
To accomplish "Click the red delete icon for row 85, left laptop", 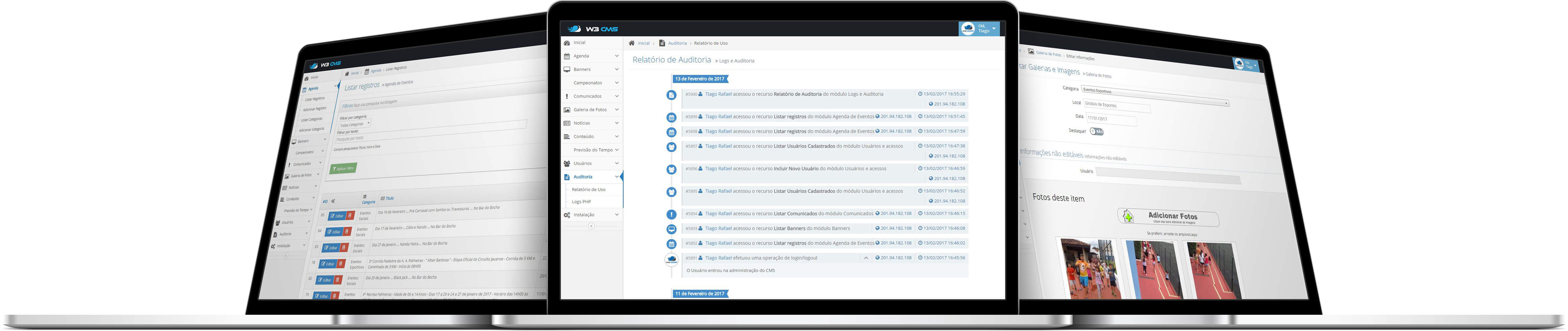I will (350, 215).
